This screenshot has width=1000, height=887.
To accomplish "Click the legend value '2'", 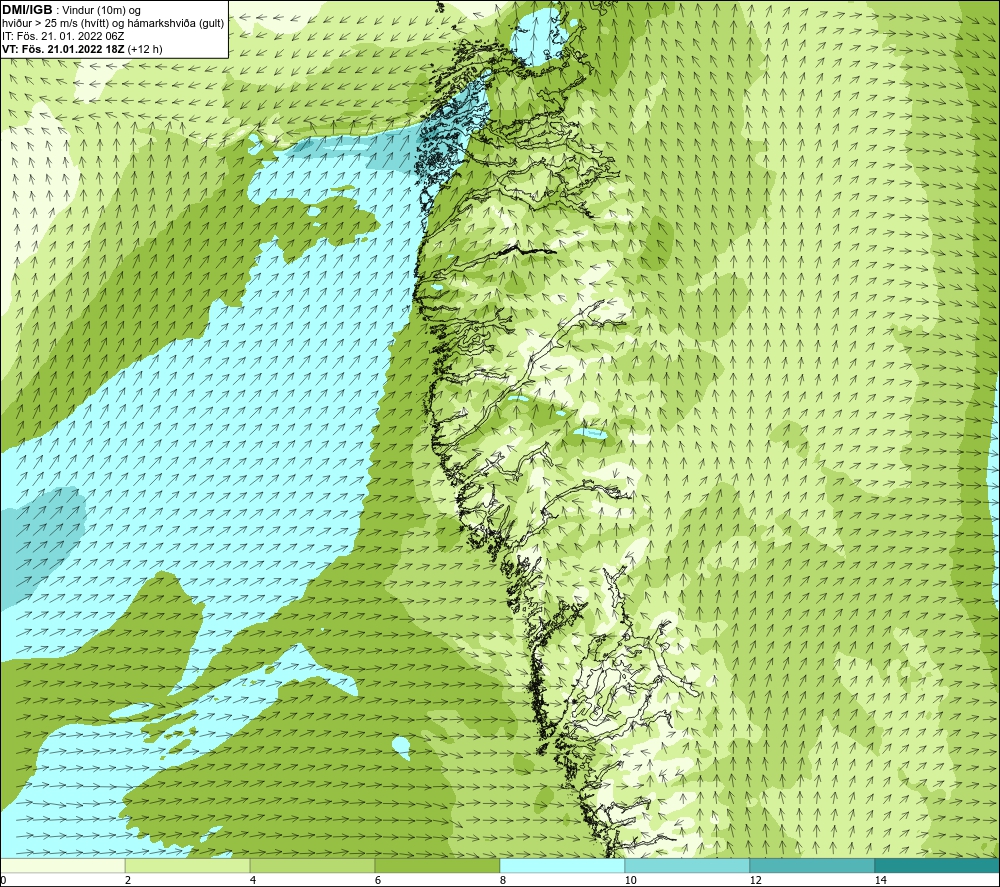I will tap(128, 880).
